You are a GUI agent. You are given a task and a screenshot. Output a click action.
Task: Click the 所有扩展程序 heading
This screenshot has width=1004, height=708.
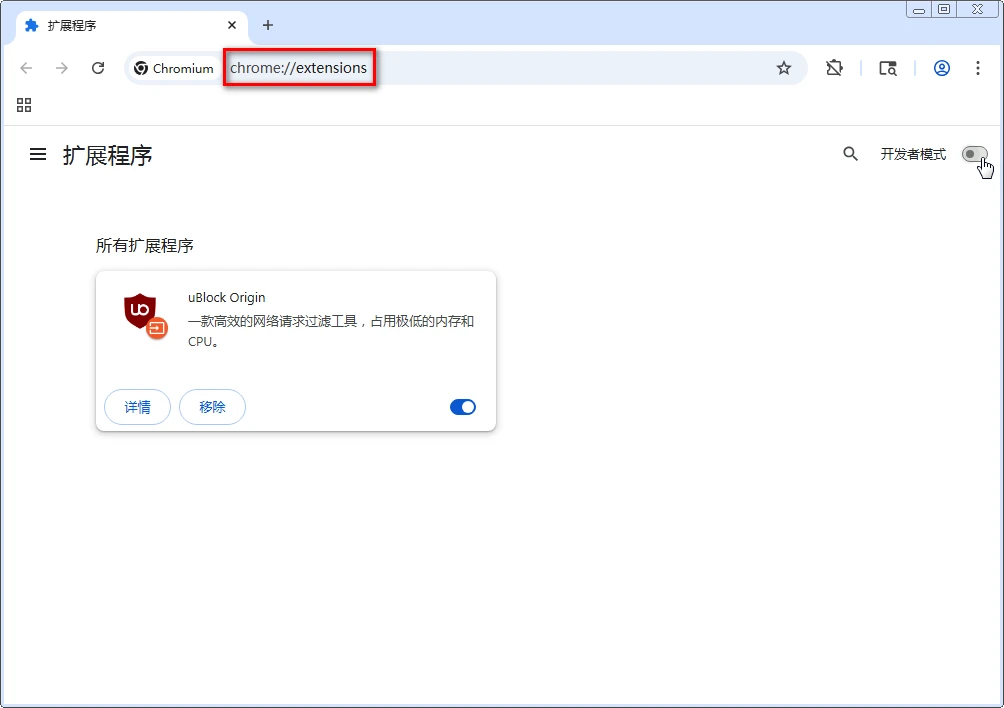point(145,245)
